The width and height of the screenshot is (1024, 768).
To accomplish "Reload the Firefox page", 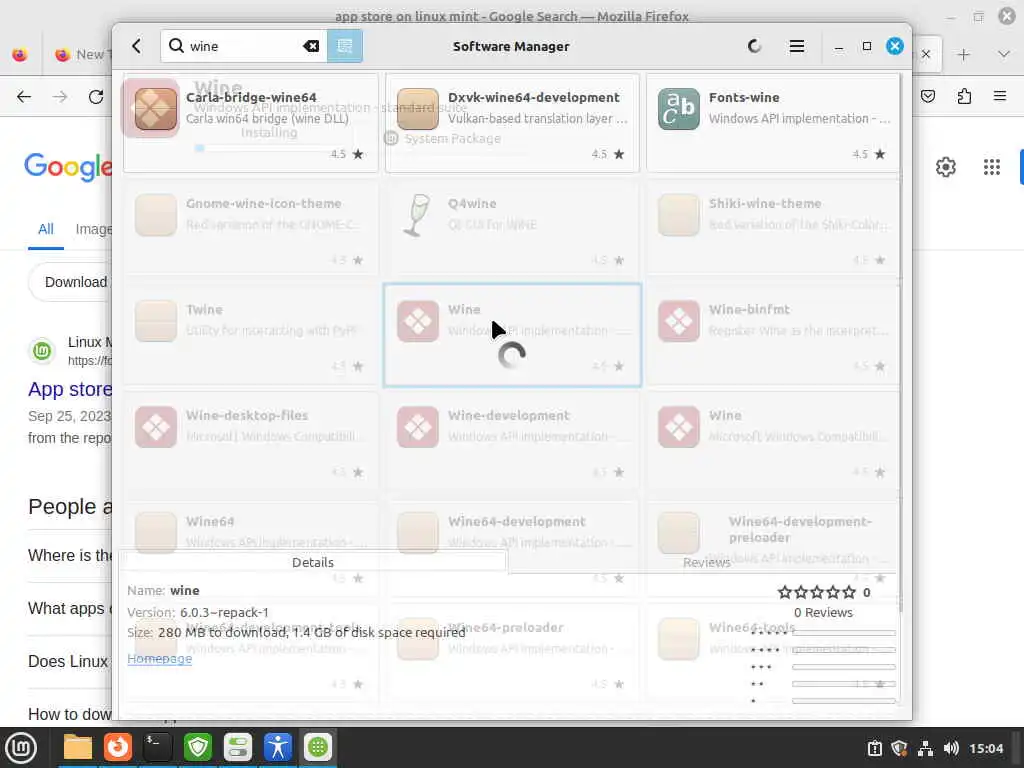I will pos(96,97).
